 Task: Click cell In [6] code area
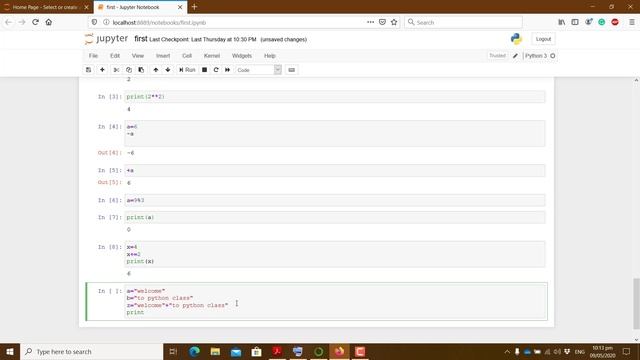click(335, 200)
